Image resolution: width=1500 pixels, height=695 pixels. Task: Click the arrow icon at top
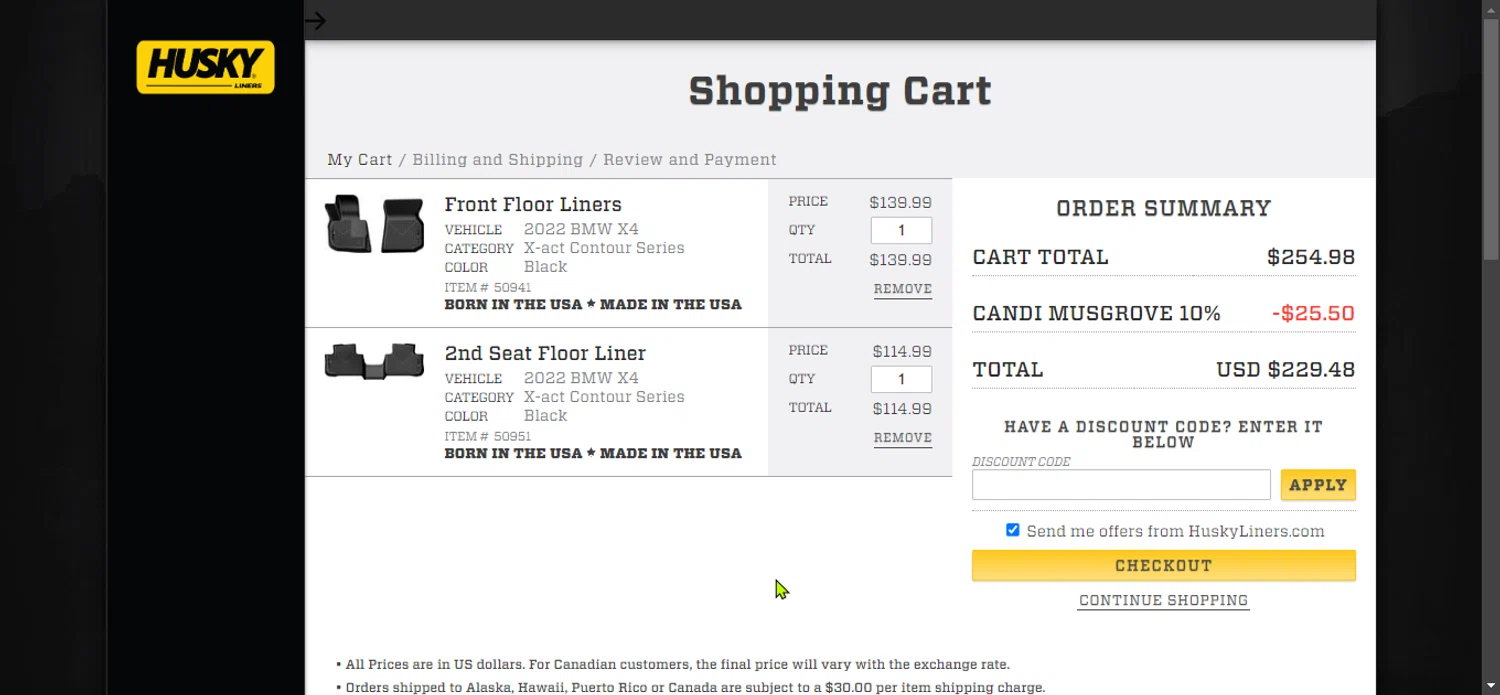pyautogui.click(x=316, y=21)
